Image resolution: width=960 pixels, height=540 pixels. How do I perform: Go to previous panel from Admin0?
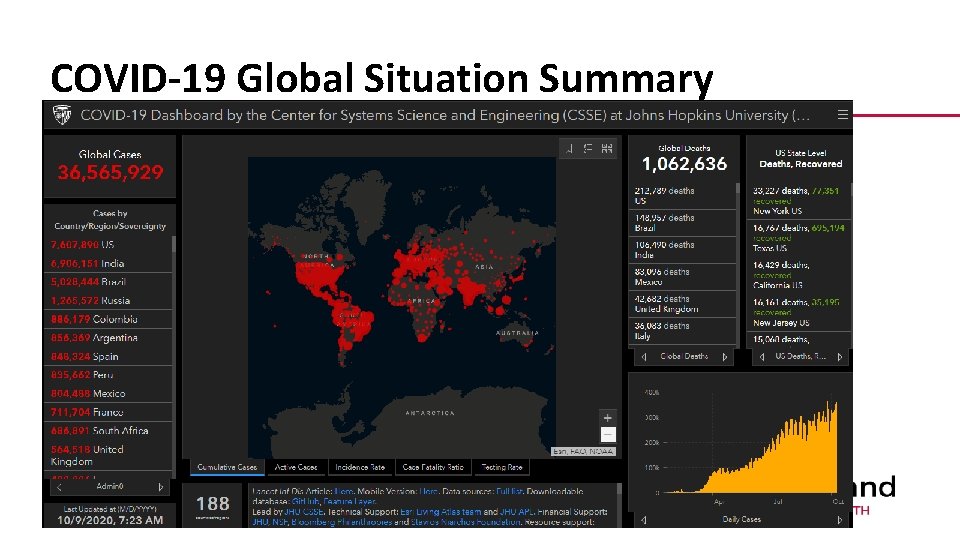coord(59,487)
